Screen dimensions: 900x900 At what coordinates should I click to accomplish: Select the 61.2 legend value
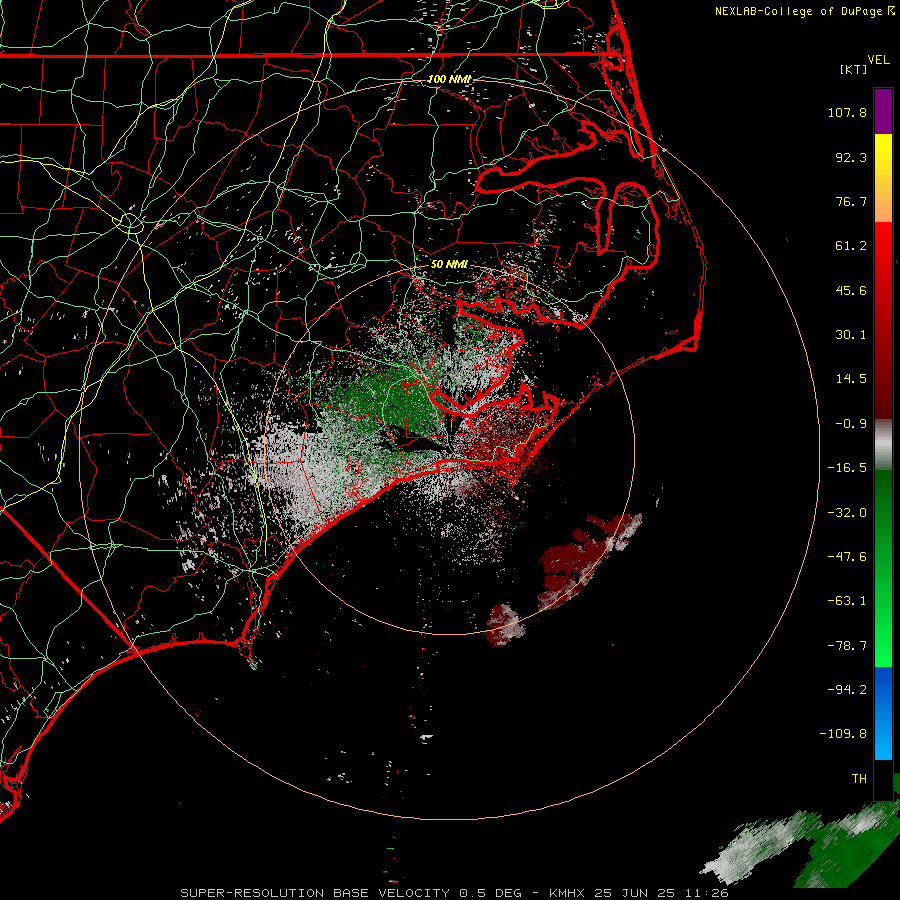coord(851,246)
